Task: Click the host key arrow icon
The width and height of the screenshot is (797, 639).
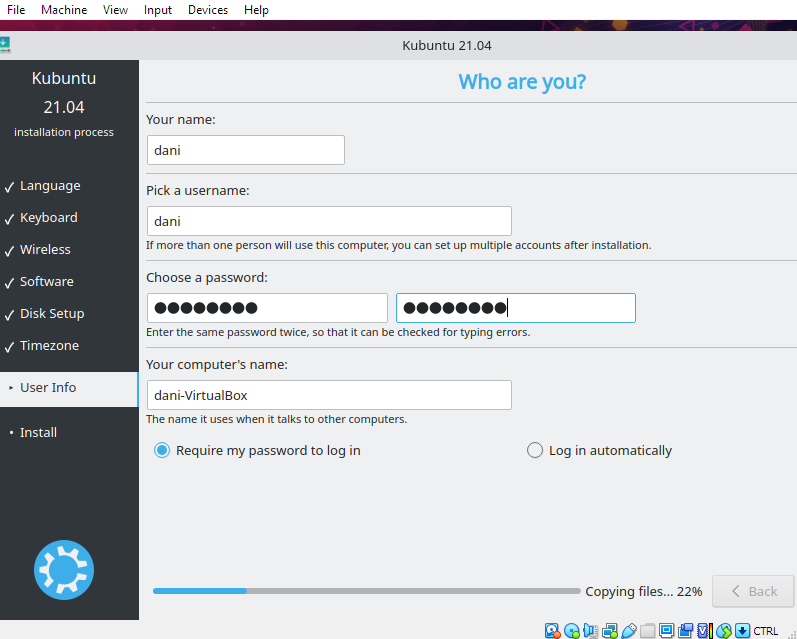Action: click(742, 631)
